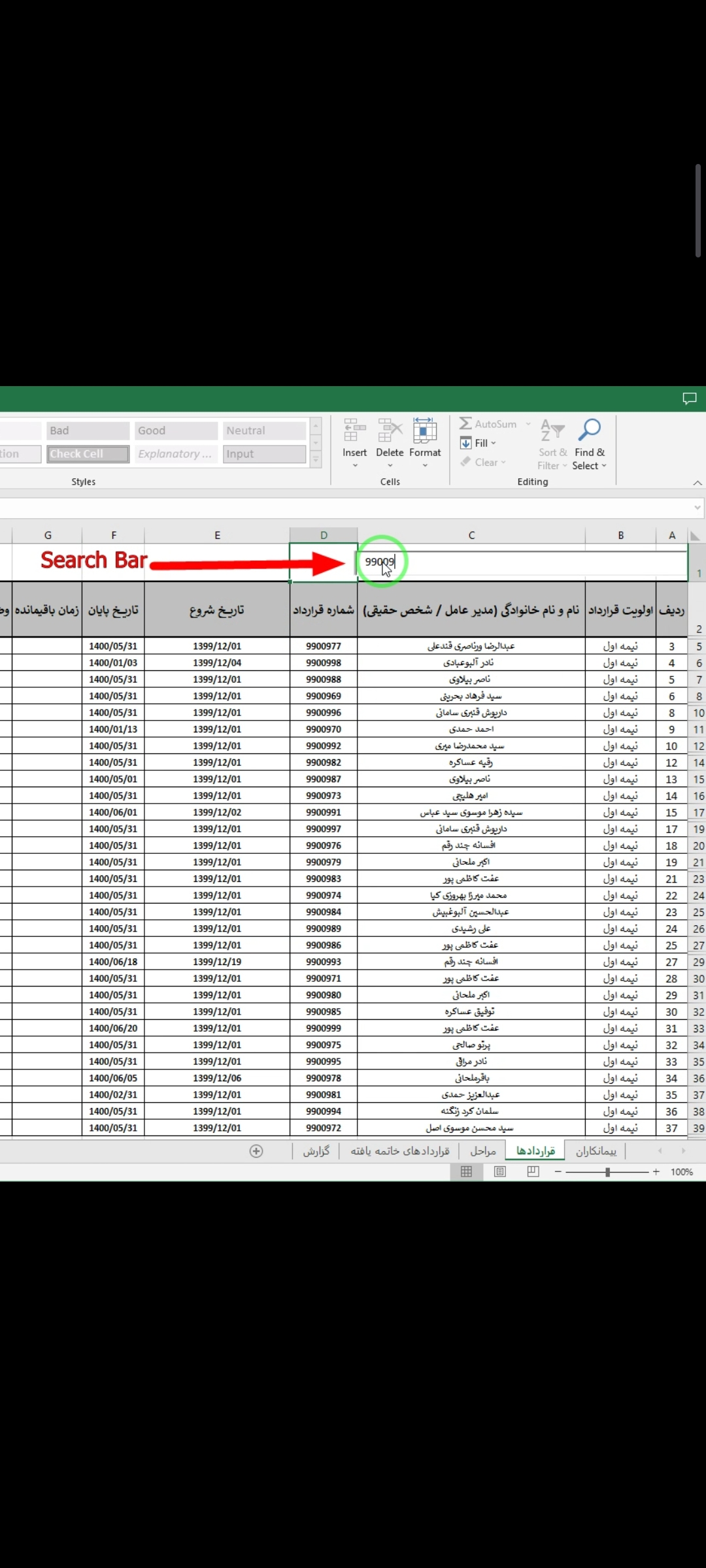This screenshot has width=706, height=1568.
Task: Click the Delete cells icon
Action: point(390,431)
